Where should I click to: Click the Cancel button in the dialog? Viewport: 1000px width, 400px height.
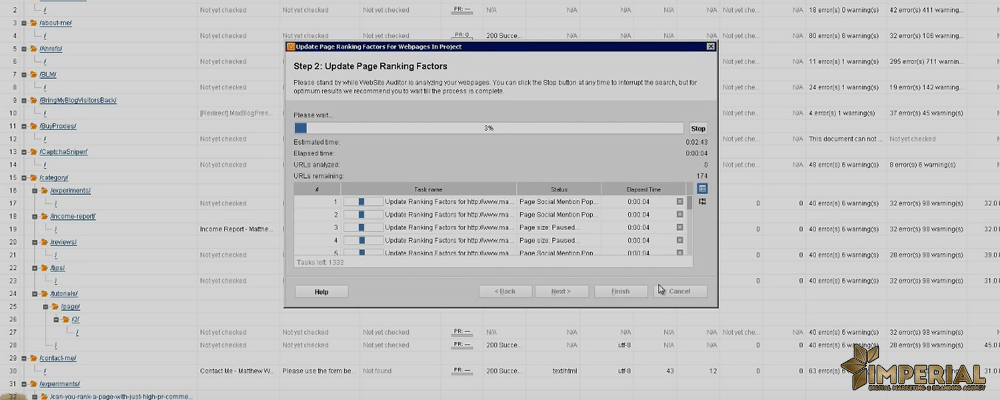point(680,291)
